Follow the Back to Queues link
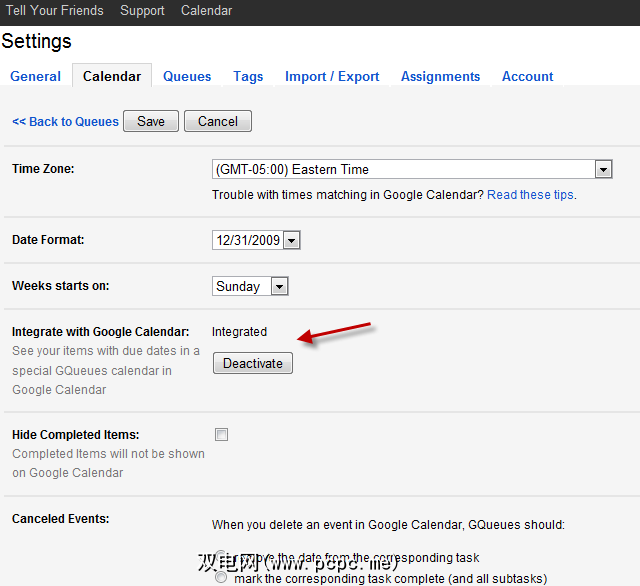640x586 pixels. pos(65,122)
